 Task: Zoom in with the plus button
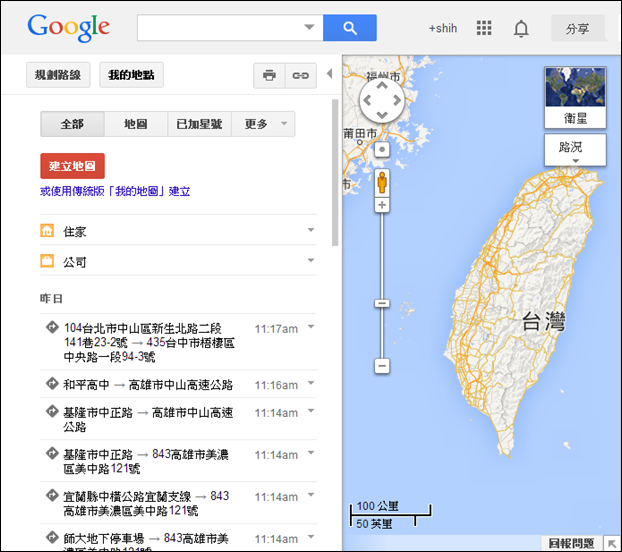pyautogui.click(x=382, y=205)
